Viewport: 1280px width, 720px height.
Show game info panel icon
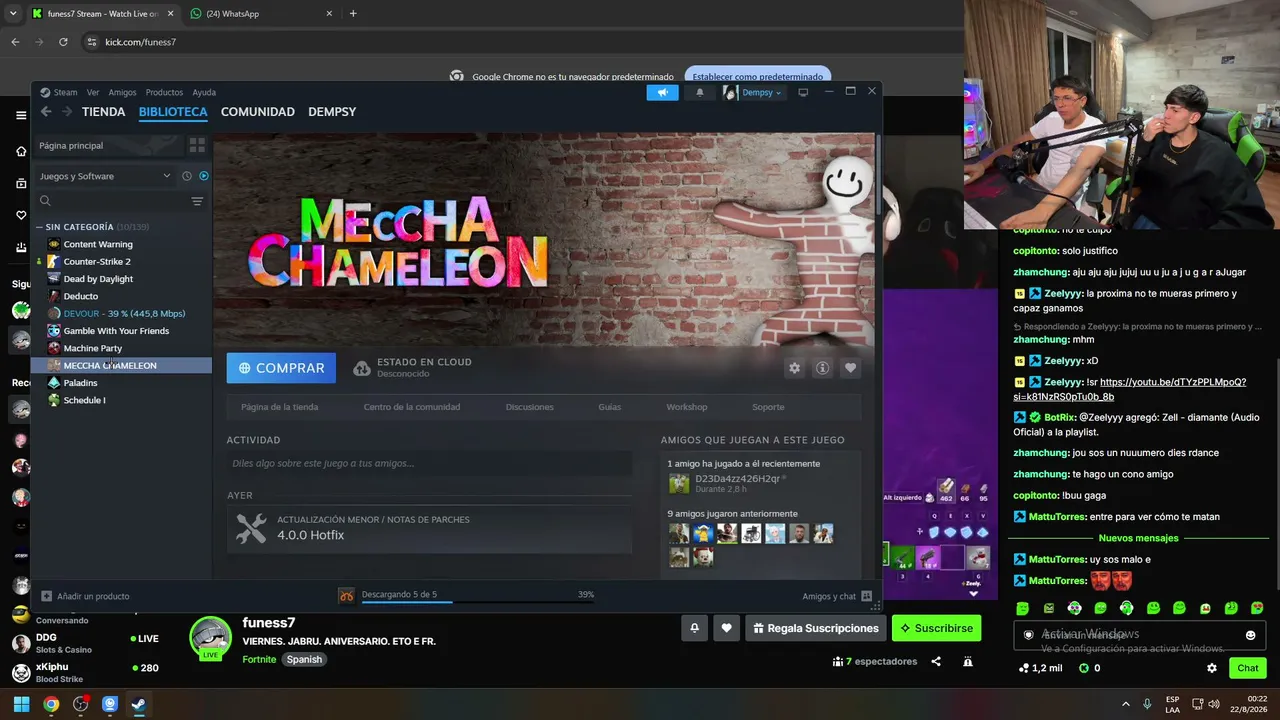[822, 368]
